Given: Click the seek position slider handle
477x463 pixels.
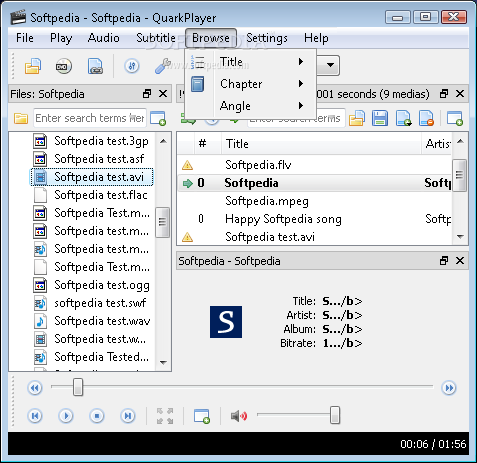Looking at the screenshot, I should (78, 387).
